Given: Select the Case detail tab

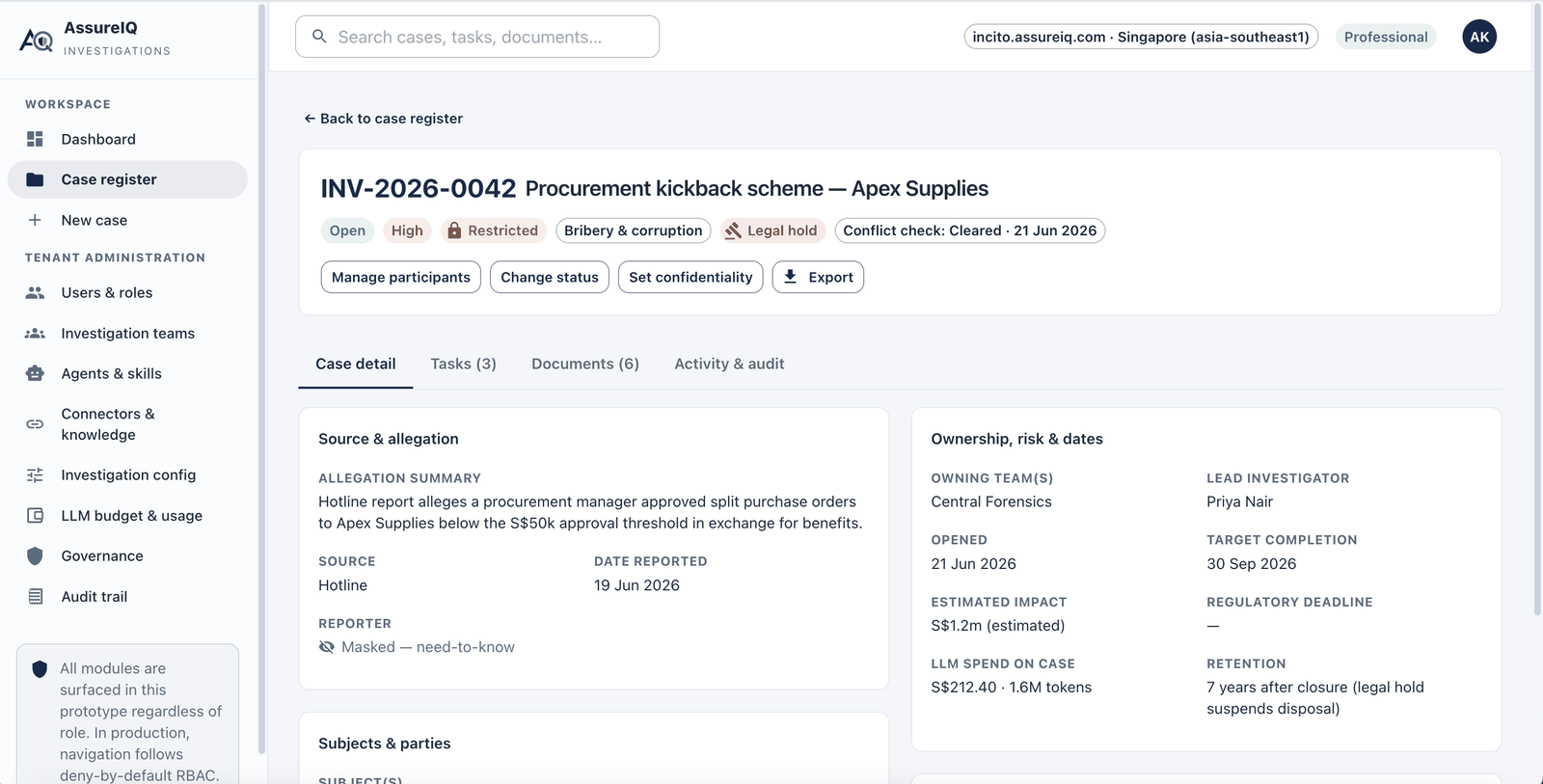Looking at the screenshot, I should (356, 364).
